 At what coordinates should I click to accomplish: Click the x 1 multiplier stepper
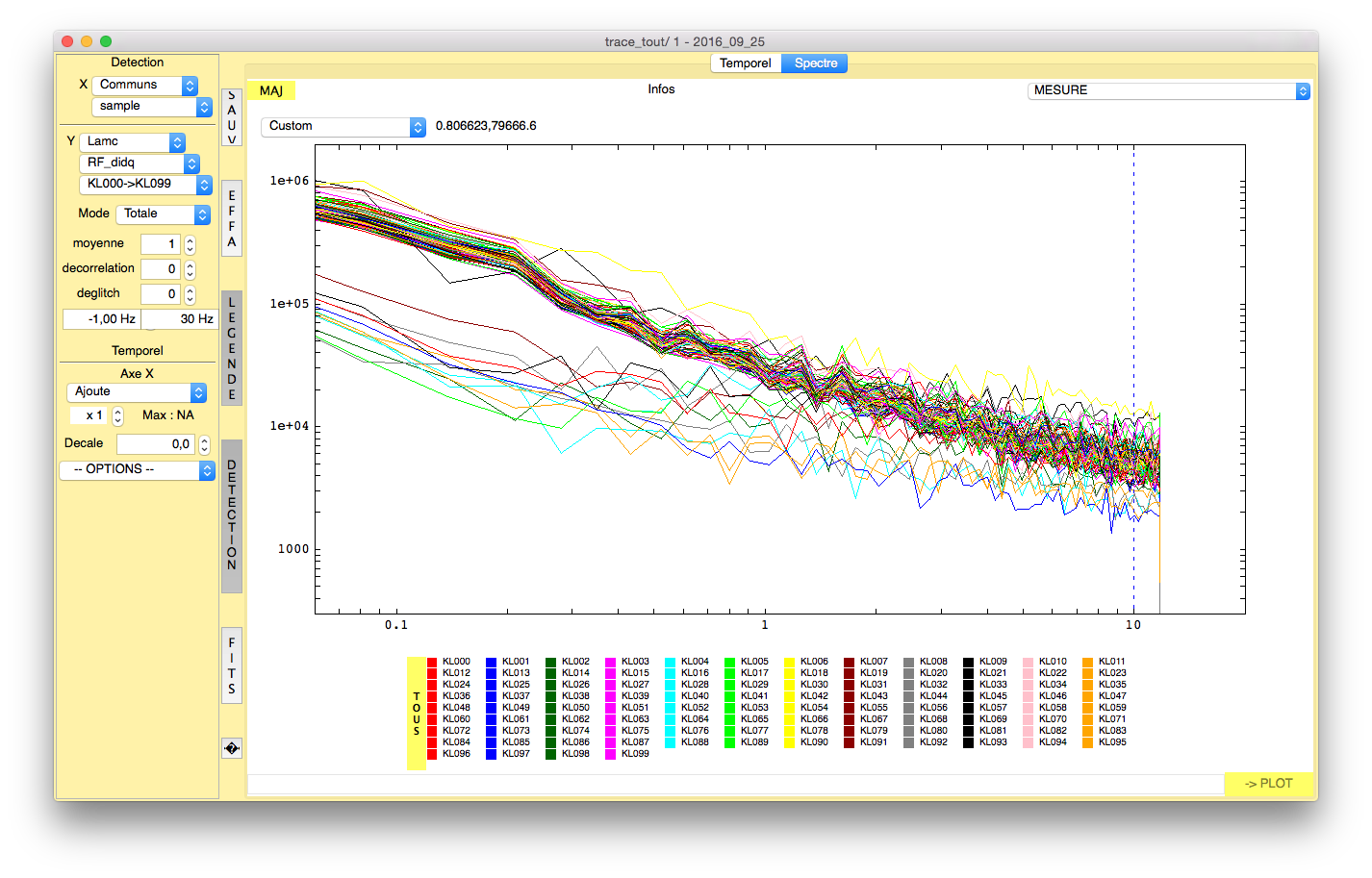(117, 416)
